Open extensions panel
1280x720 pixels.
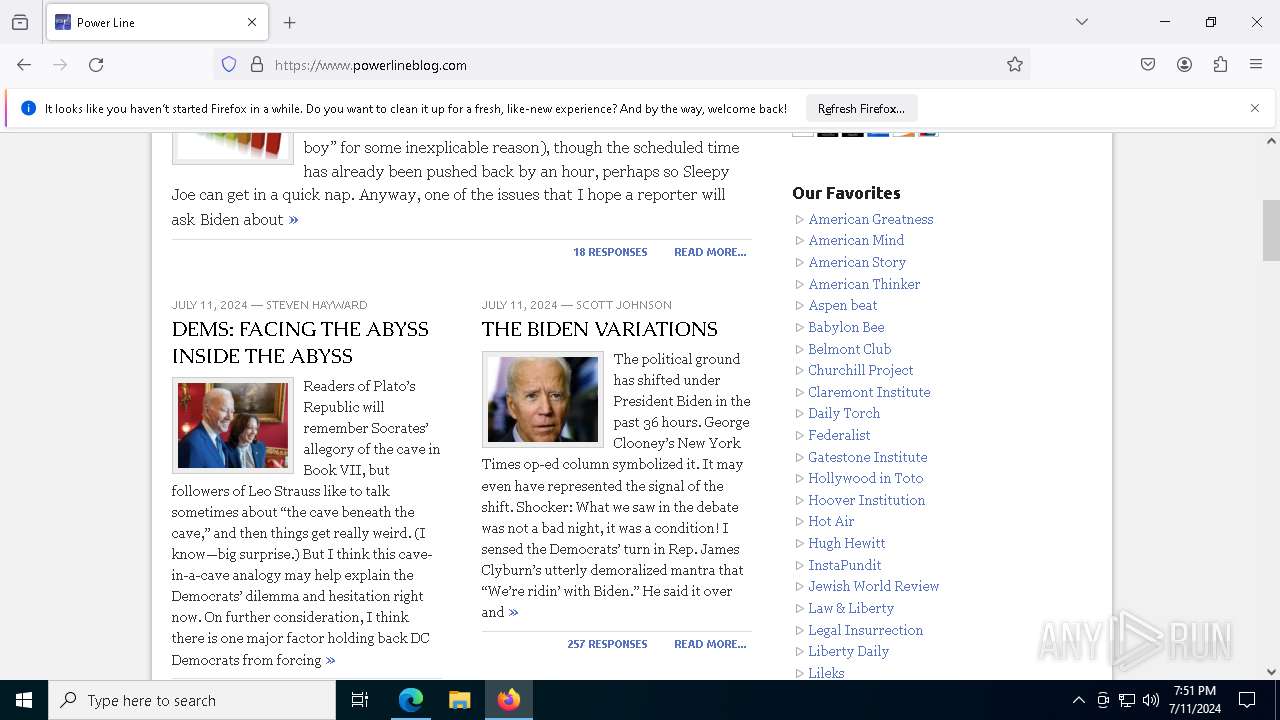[1220, 65]
